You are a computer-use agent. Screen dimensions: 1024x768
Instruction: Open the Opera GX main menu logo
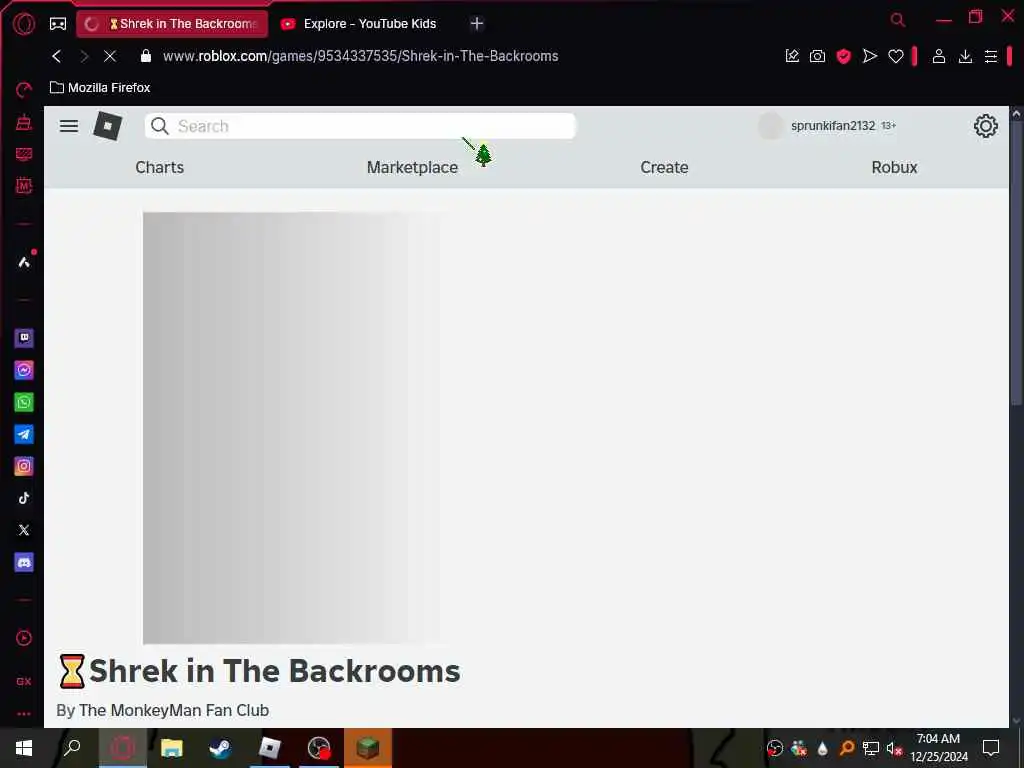point(24,24)
